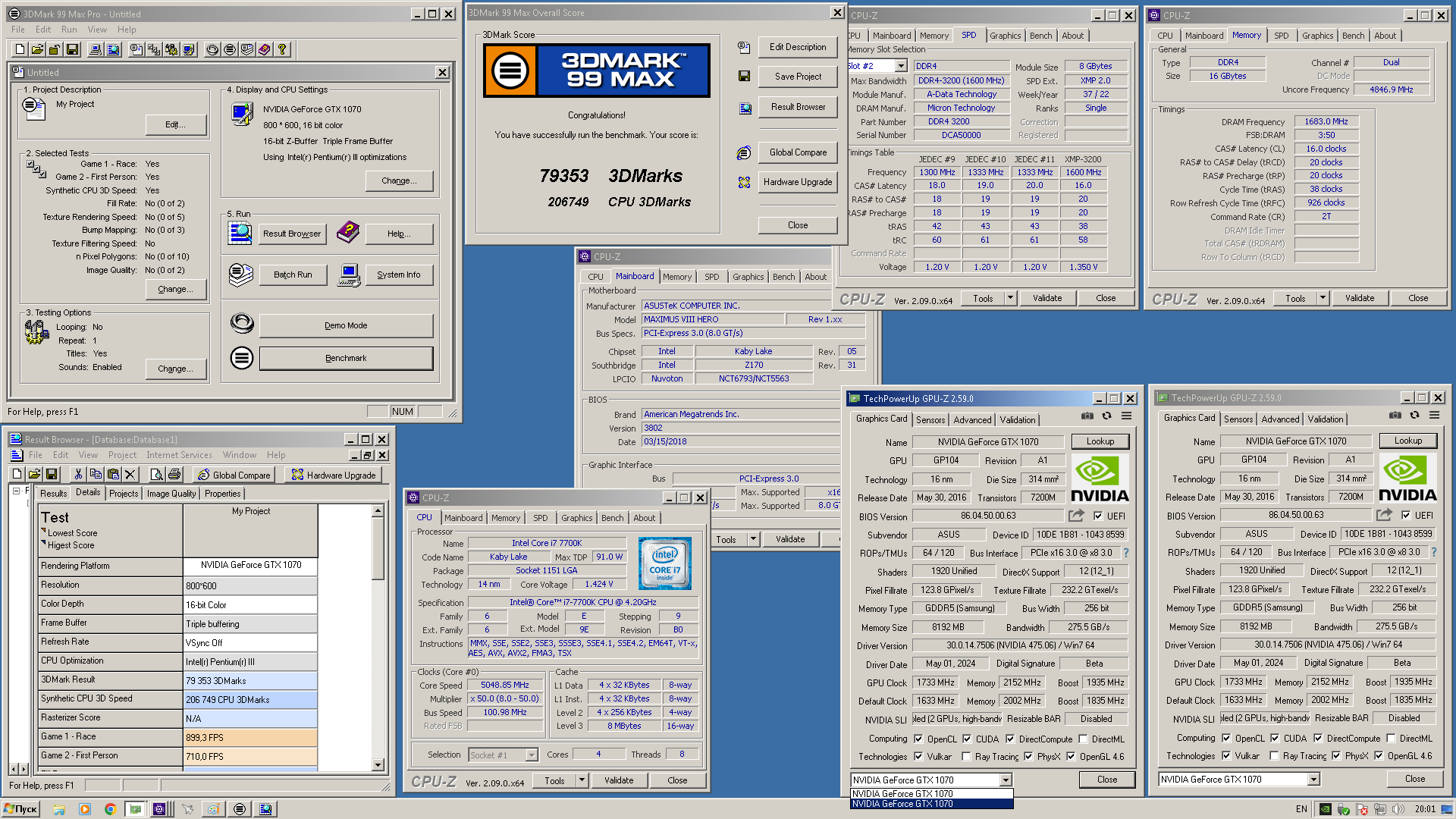
Task: Toggle Ray Tracing checkbox in left GPU-Z window
Action: tap(966, 757)
